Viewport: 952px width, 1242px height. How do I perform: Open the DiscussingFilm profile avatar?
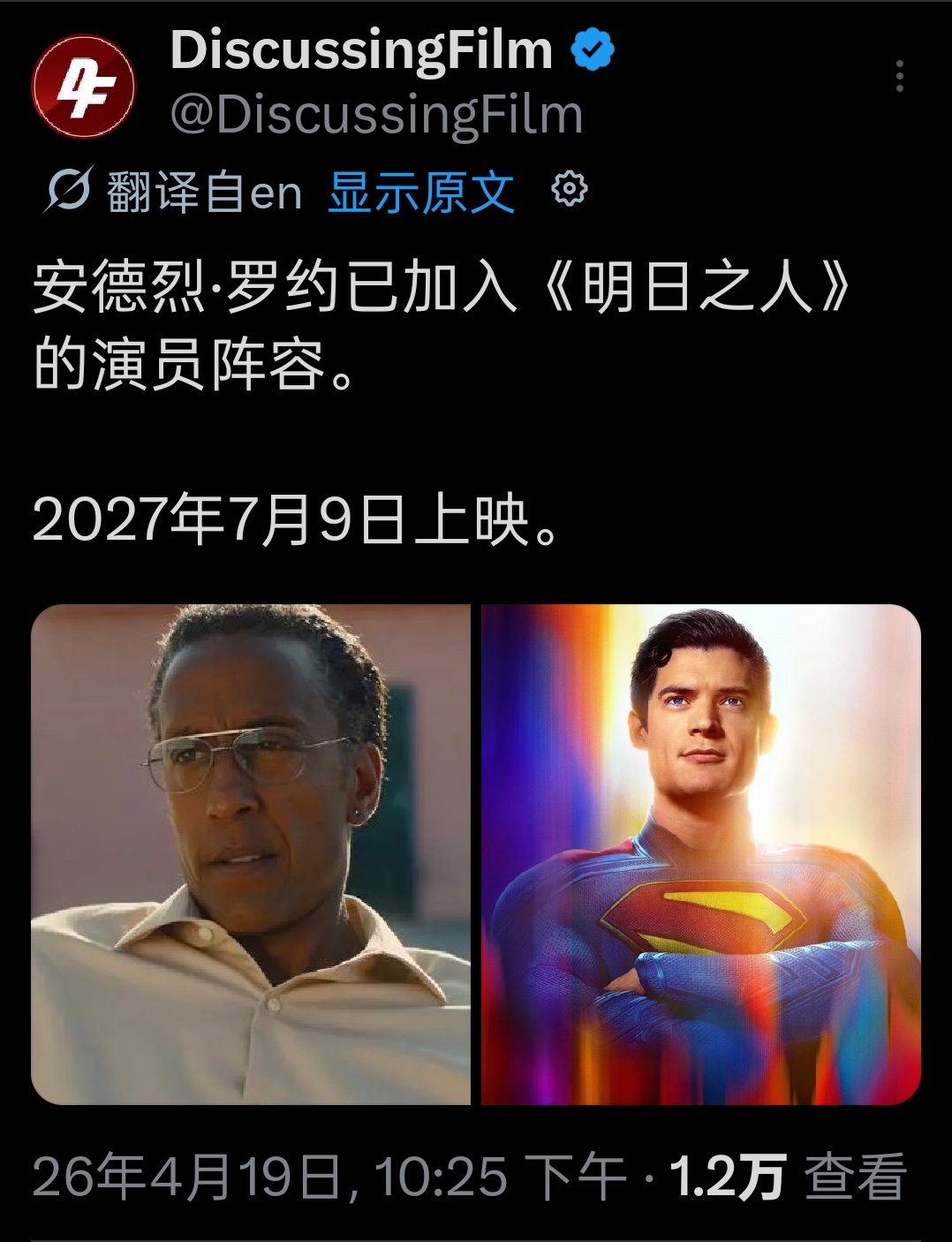(x=84, y=86)
